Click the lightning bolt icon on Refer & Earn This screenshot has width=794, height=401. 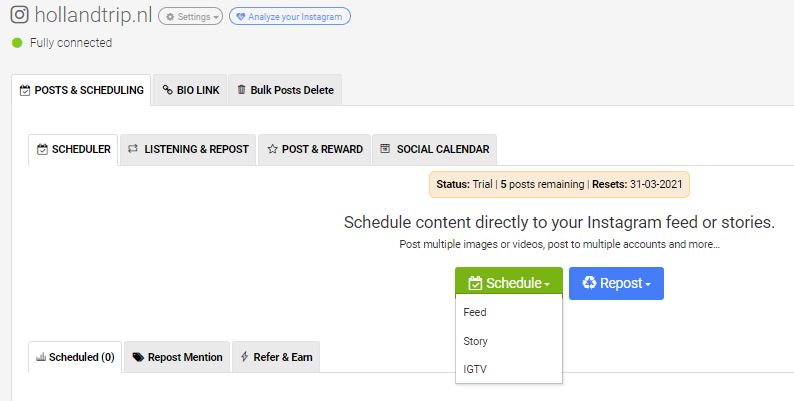click(245, 356)
